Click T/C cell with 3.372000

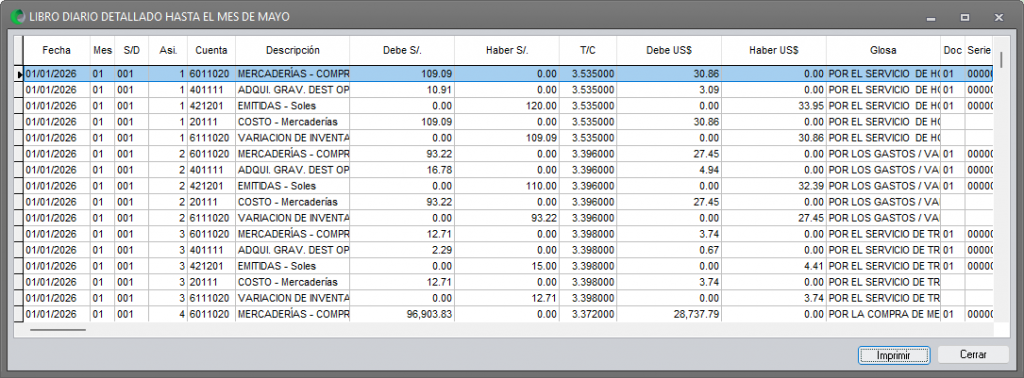588,314
